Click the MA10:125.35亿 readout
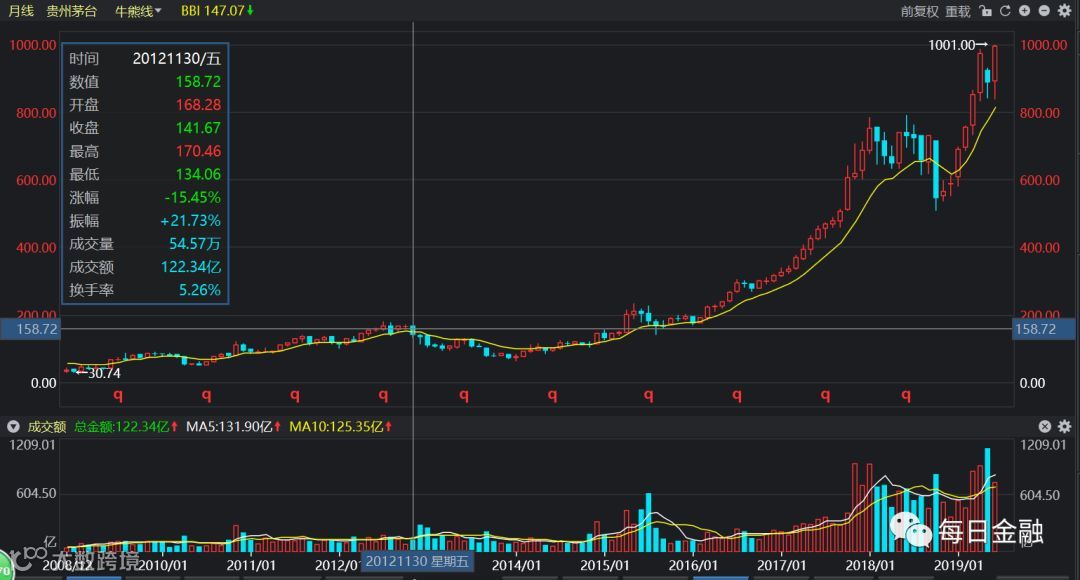1080x580 pixels. 340,426
